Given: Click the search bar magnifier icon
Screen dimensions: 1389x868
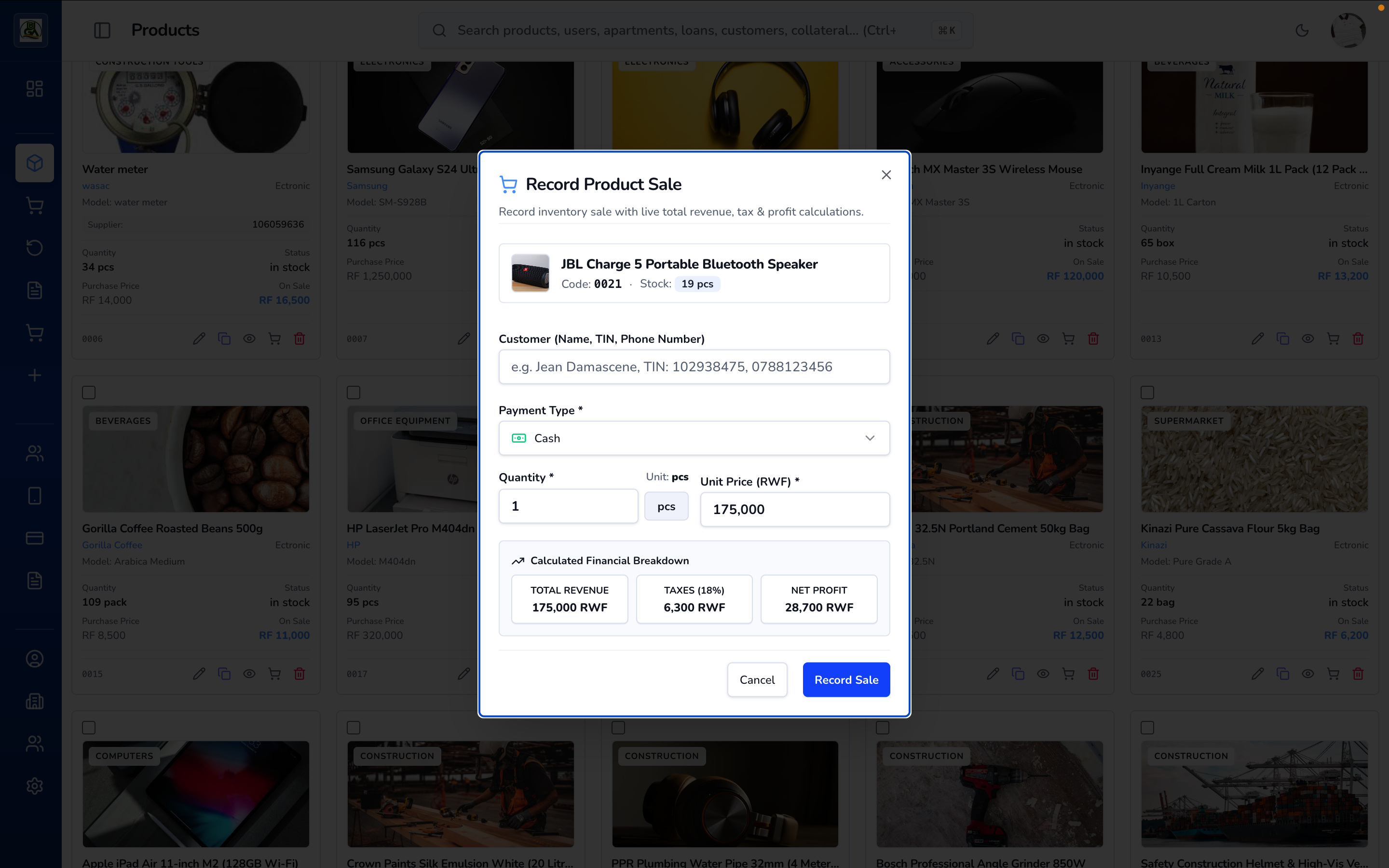Looking at the screenshot, I should coord(439,30).
